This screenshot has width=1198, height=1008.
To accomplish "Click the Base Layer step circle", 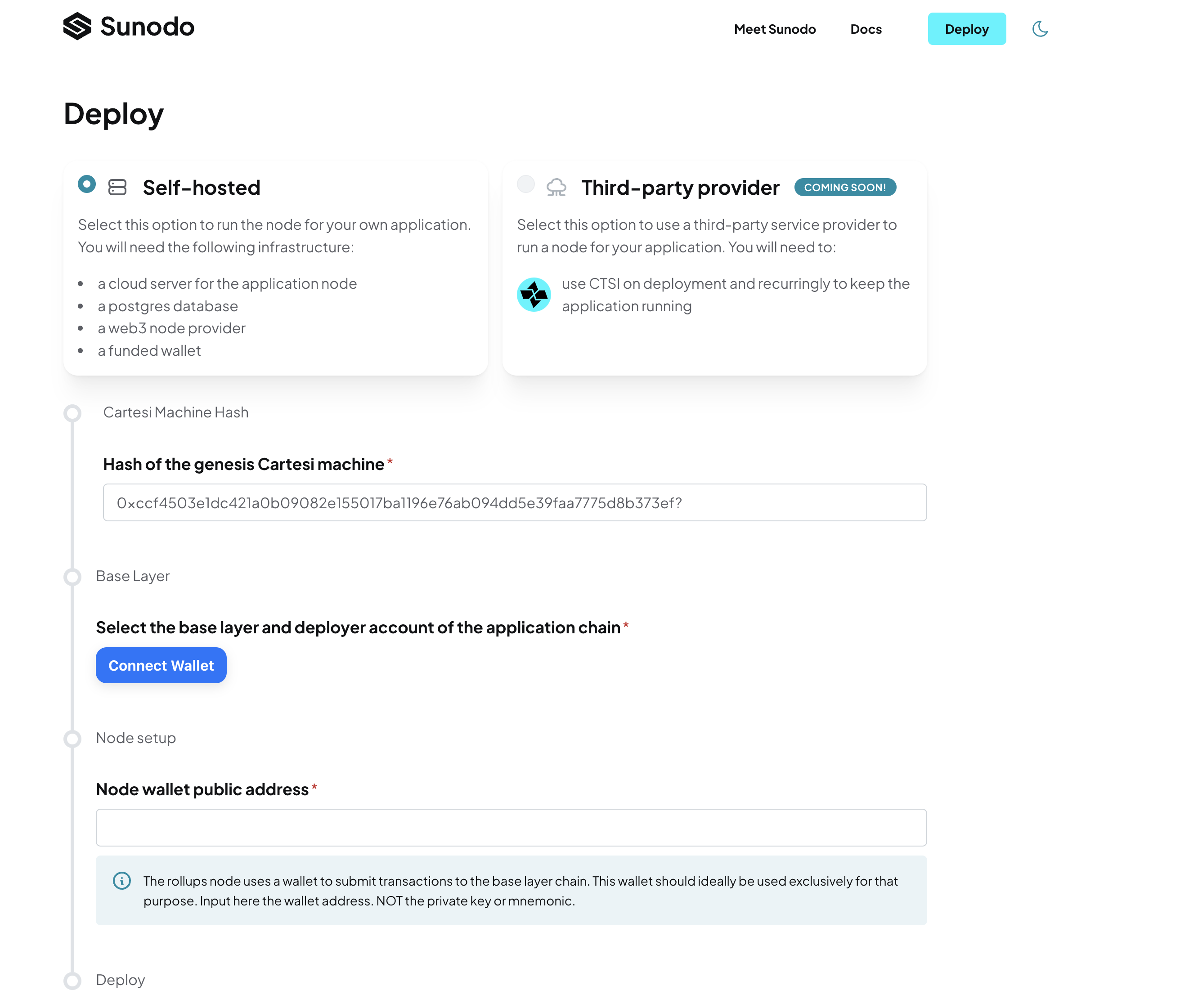I will (72, 577).
